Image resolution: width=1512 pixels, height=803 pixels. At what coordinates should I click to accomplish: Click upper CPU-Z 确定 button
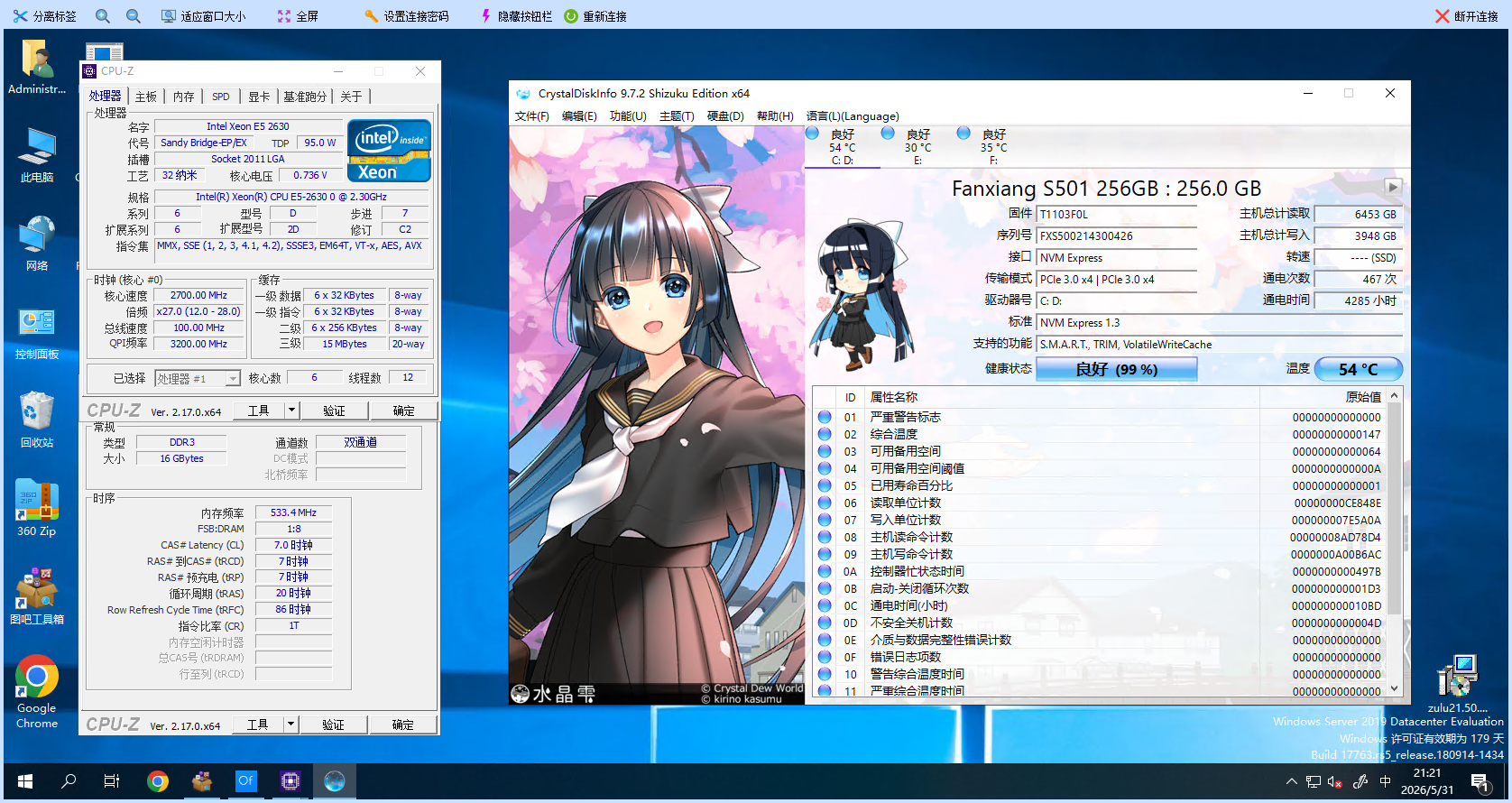coord(404,411)
